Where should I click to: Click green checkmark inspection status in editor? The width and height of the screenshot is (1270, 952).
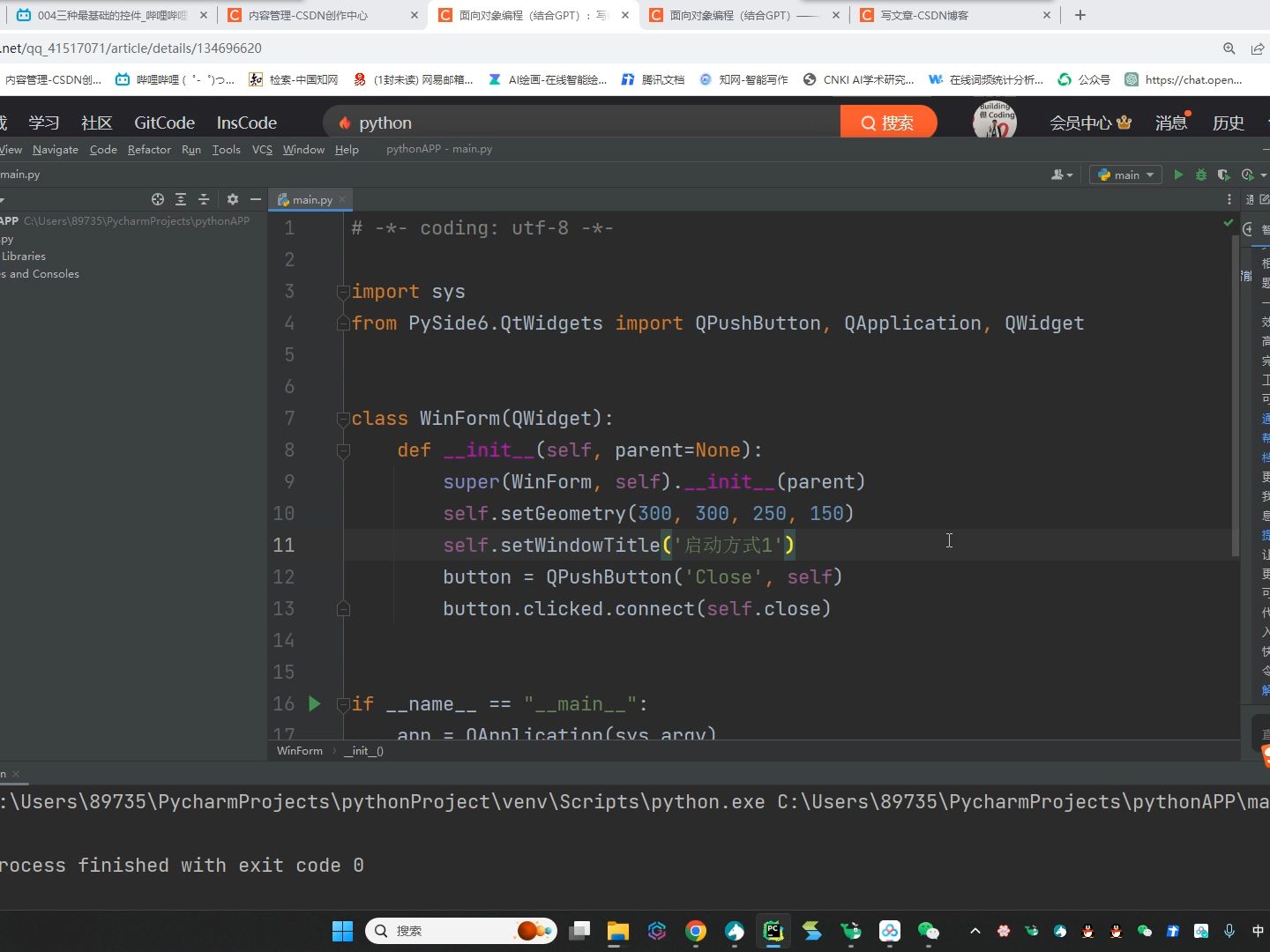point(1228,223)
